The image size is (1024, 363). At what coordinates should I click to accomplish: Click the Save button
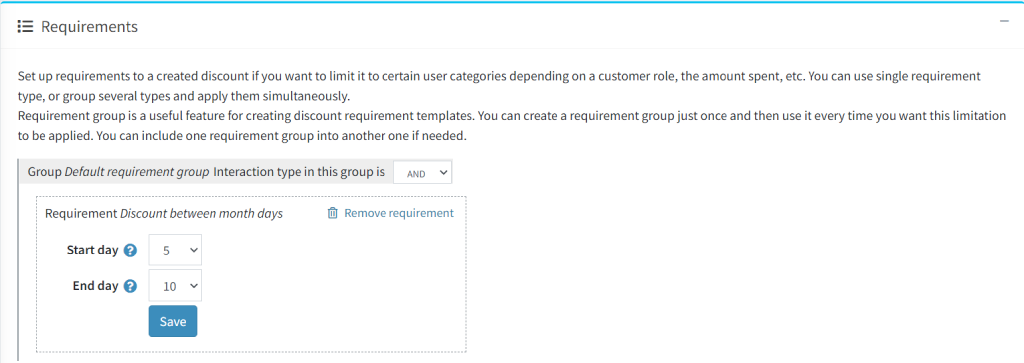coord(173,321)
